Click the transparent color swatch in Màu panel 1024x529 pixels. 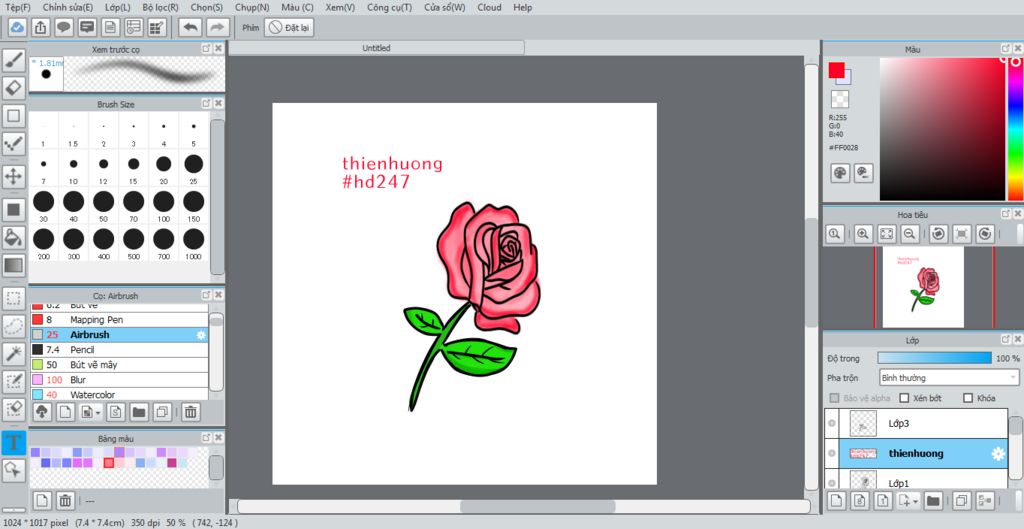click(840, 99)
